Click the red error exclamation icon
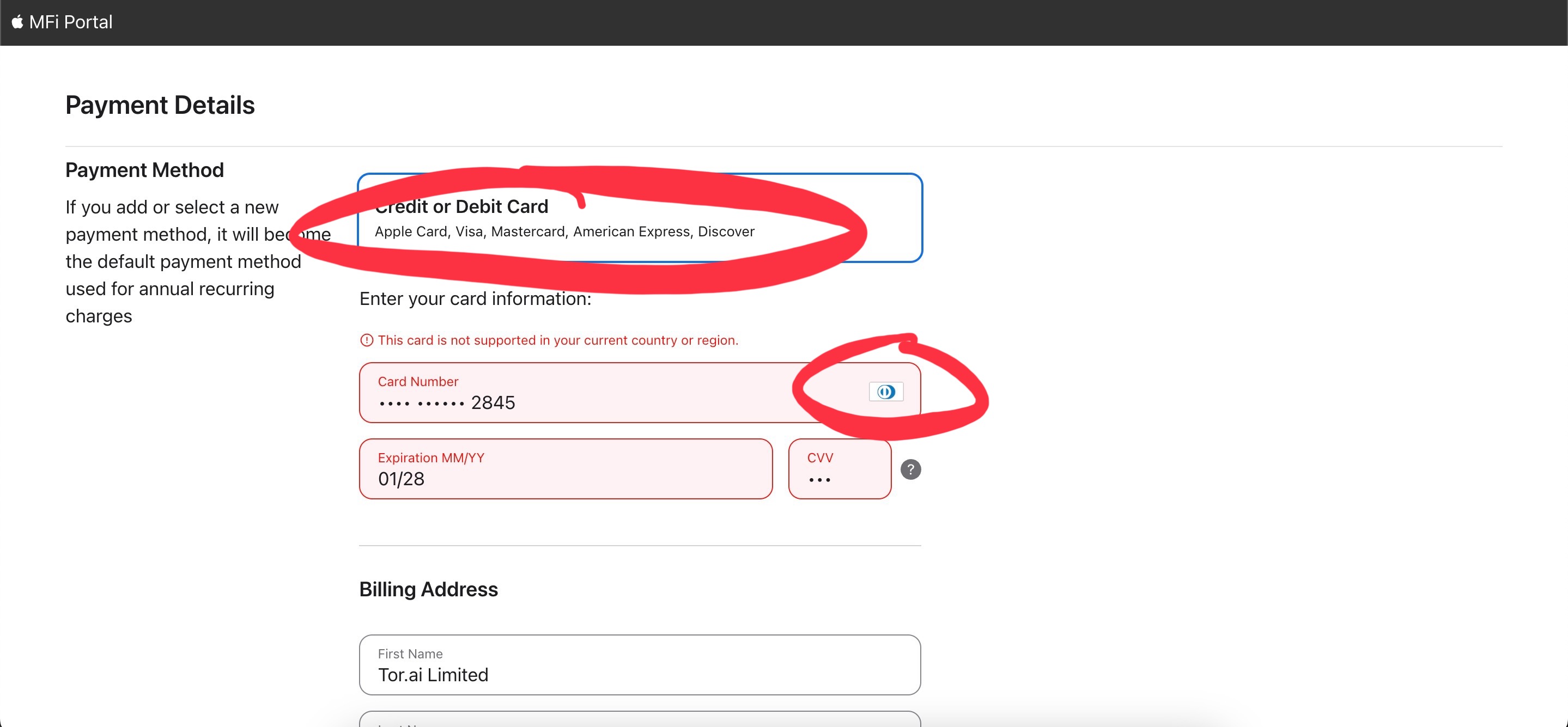Viewport: 1568px width, 727px height. (367, 340)
